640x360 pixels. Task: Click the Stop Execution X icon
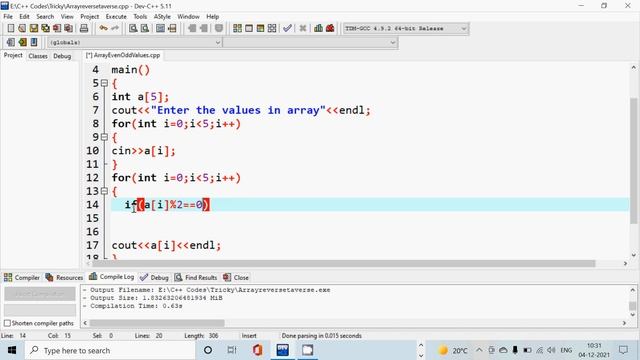point(302,28)
